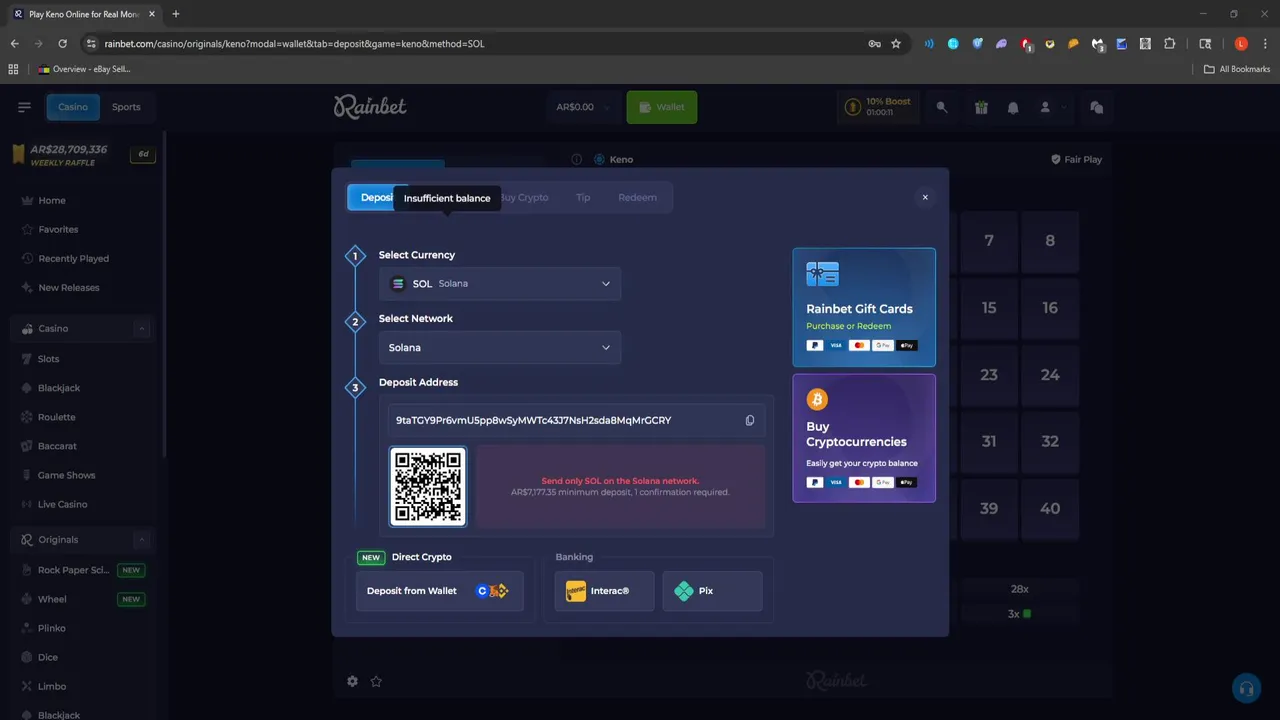The height and width of the screenshot is (720, 1280).
Task: Click the deposit QR code
Action: 428,487
